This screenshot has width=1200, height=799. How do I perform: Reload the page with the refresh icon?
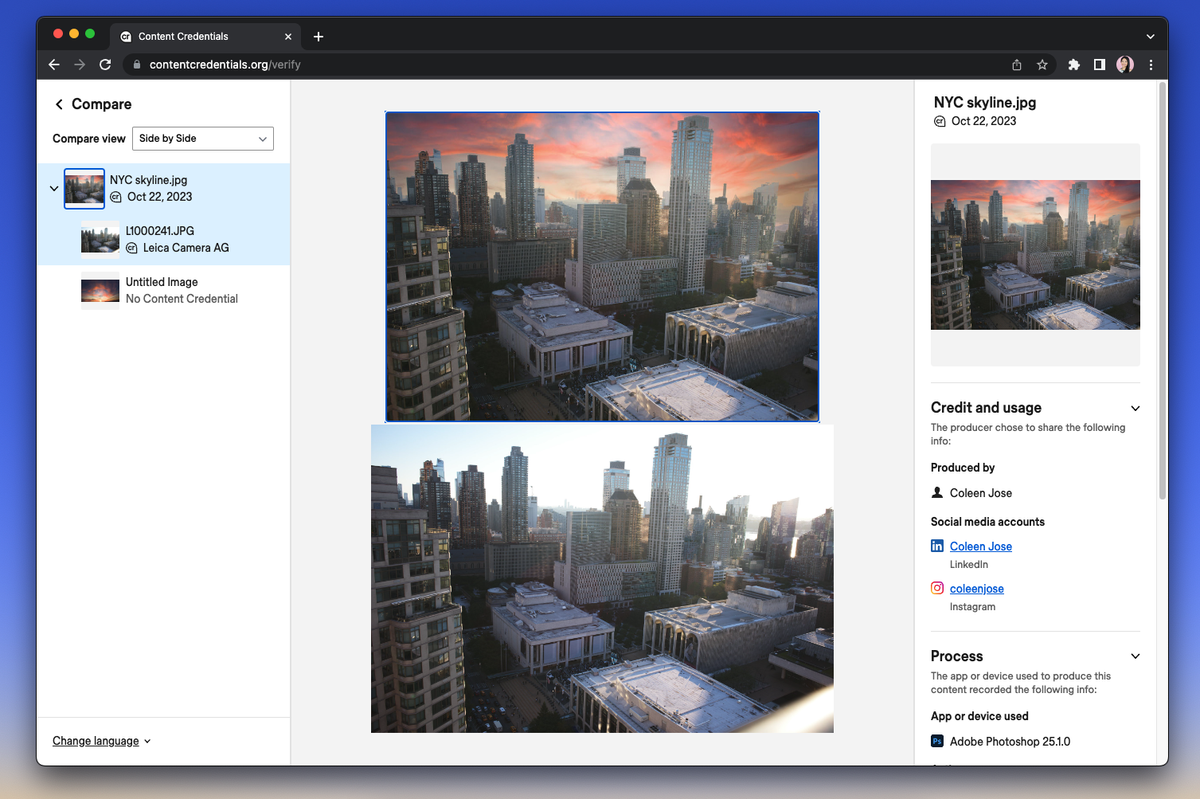click(105, 65)
